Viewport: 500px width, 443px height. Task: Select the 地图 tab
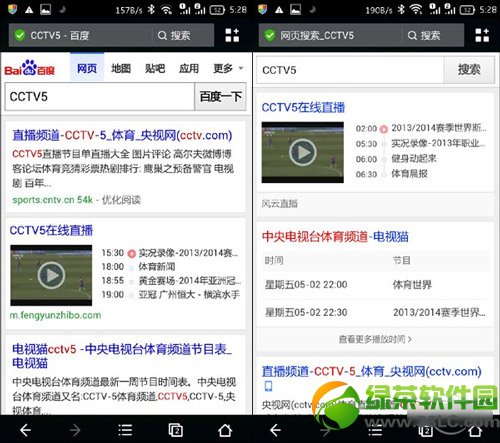121,68
